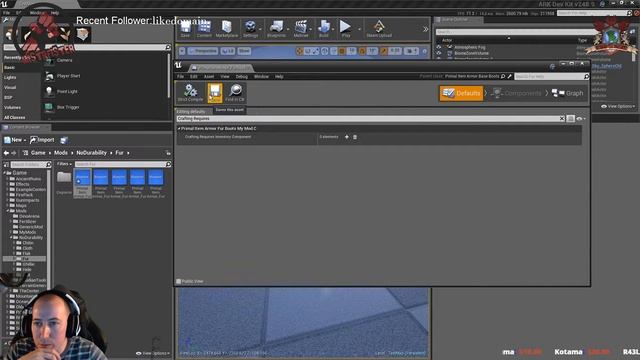Open the New asset dropdown in the Content Browser

tap(15, 140)
